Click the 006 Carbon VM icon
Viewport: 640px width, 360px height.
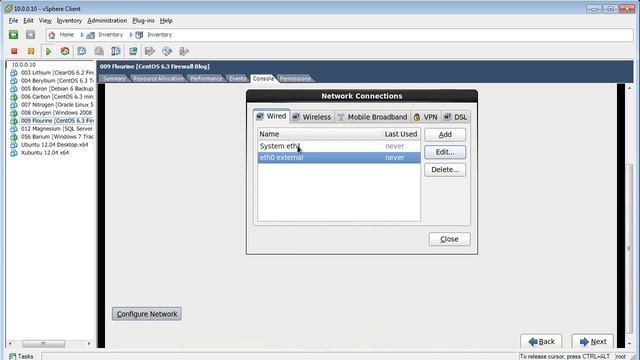point(14,97)
